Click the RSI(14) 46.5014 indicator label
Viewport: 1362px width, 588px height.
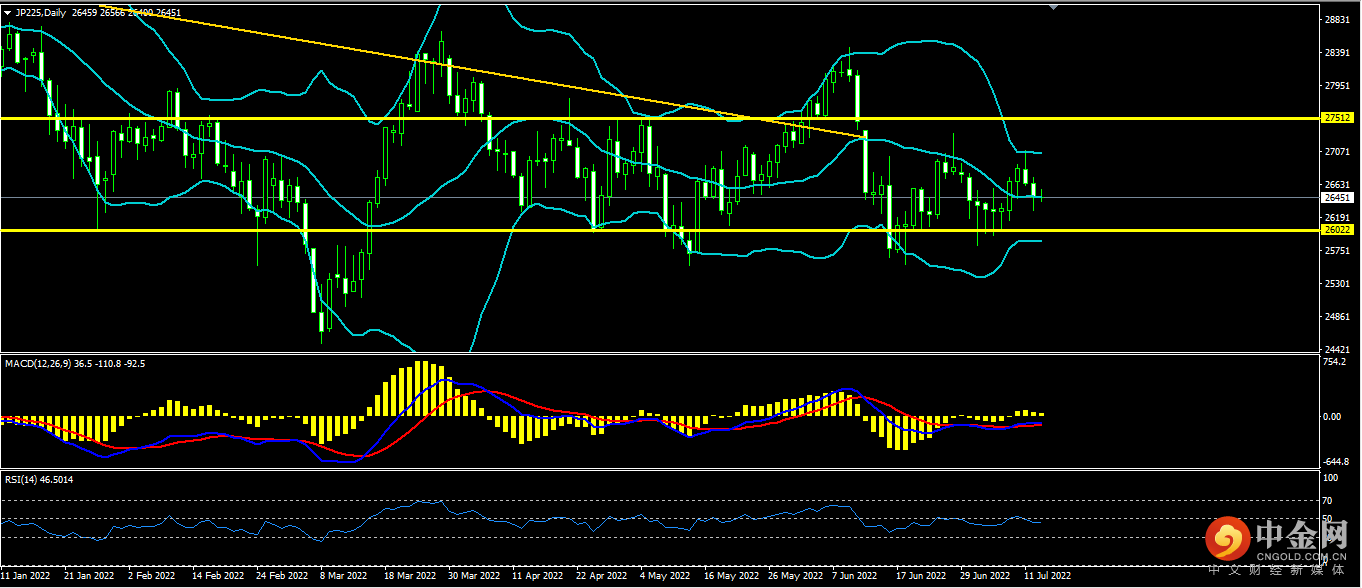coord(38,480)
